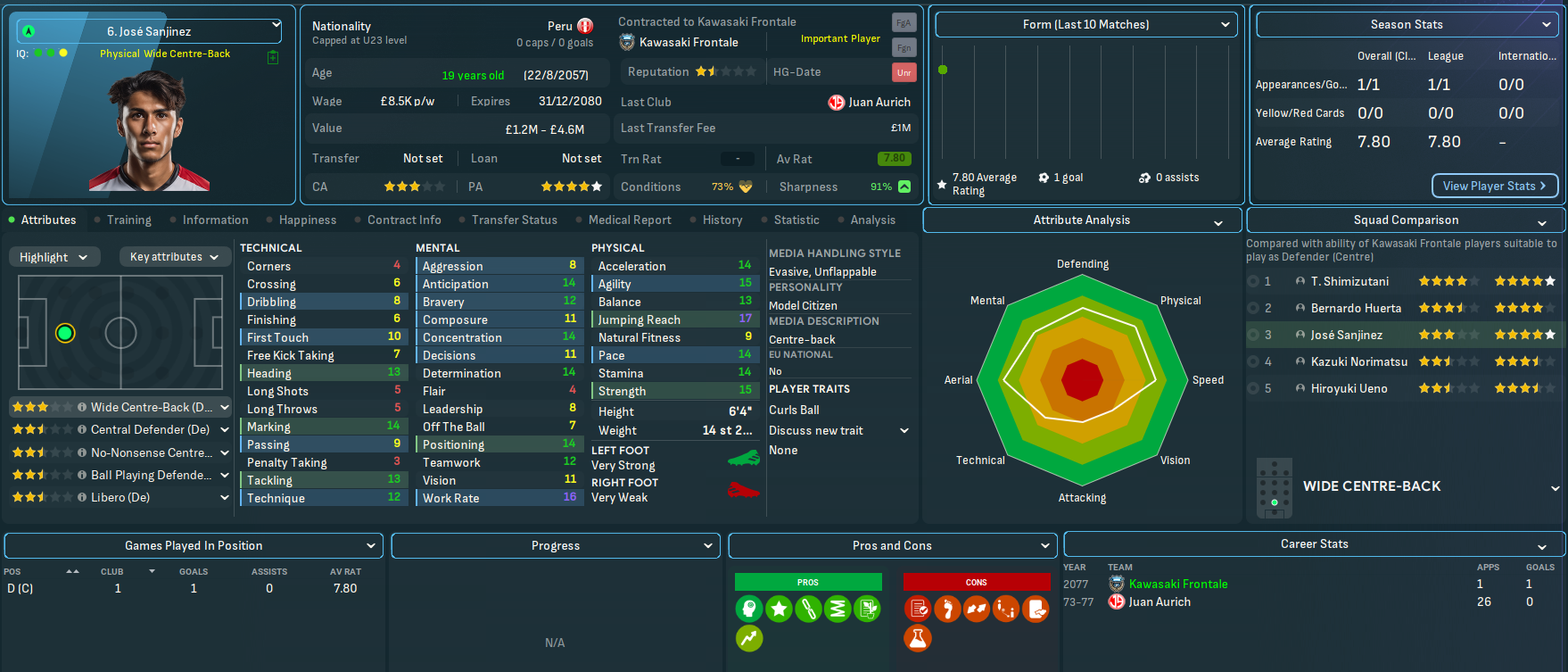The image size is (1568, 672).
Task: Click the centre-back position dot on the pitch
Action: 65,334
